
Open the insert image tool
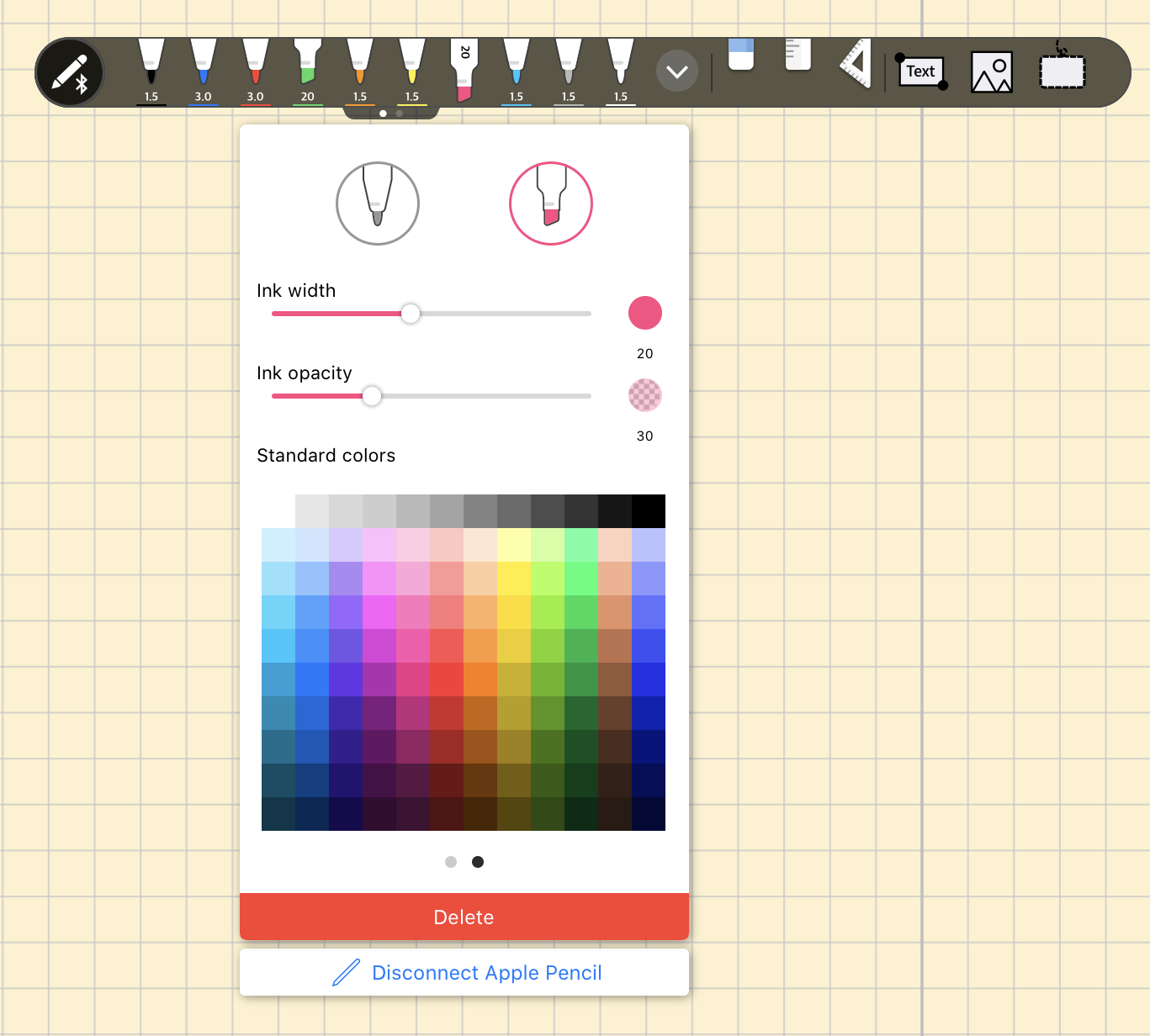(x=992, y=72)
